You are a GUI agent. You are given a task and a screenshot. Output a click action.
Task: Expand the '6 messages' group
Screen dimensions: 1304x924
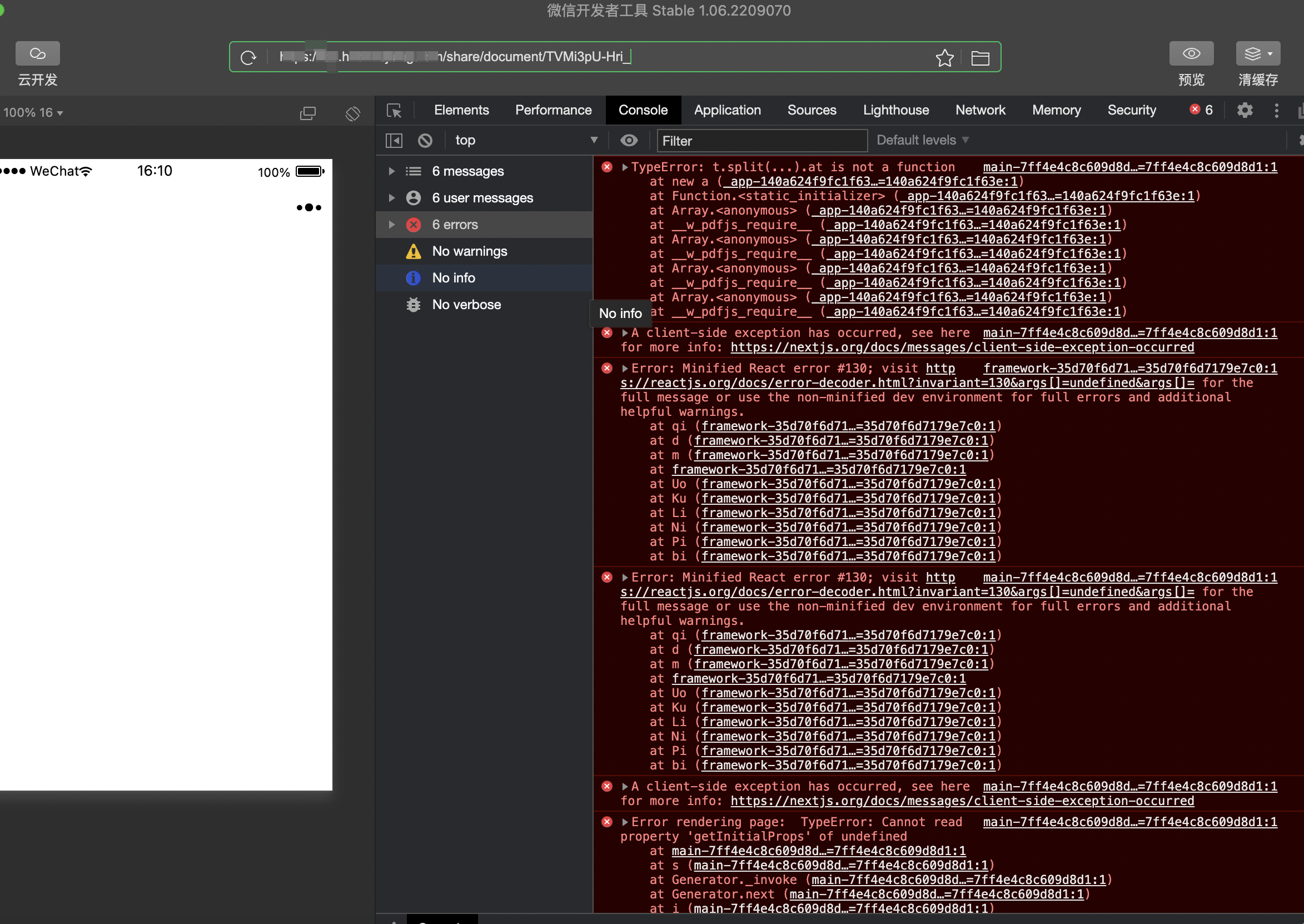tap(391, 171)
